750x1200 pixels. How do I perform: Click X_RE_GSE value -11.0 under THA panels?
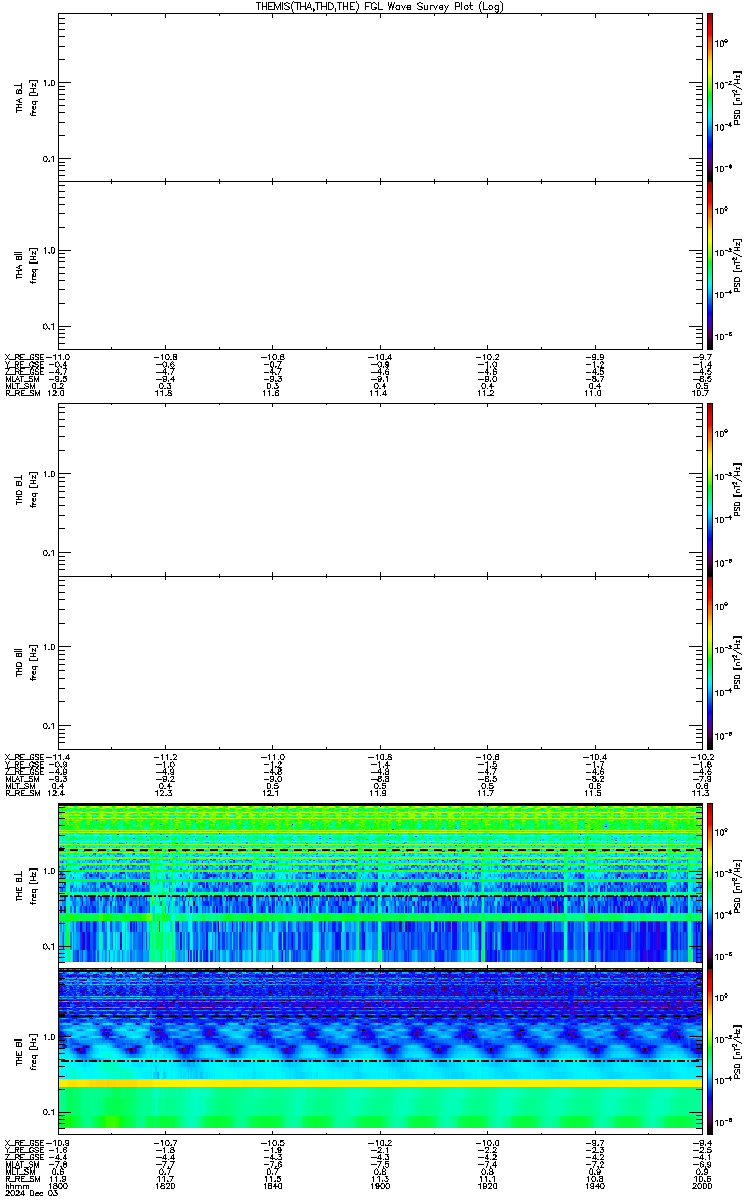pos(58,356)
